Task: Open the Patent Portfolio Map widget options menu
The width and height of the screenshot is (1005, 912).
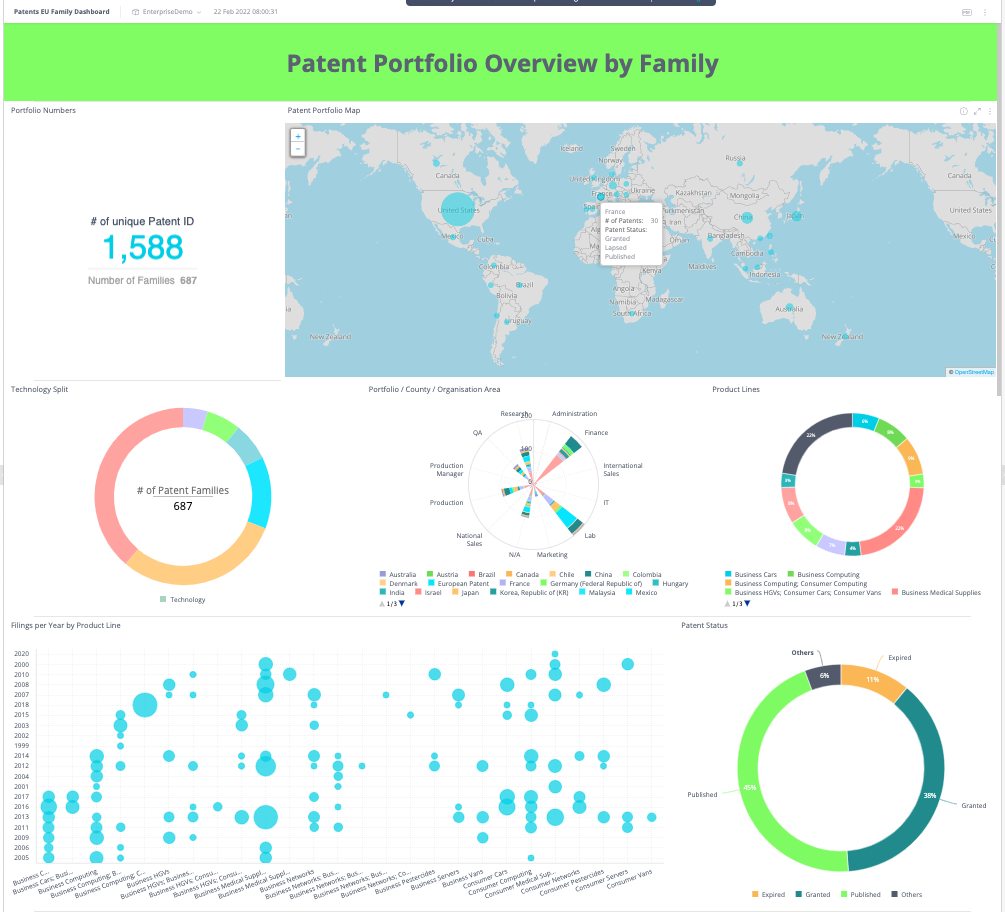Action: click(990, 111)
